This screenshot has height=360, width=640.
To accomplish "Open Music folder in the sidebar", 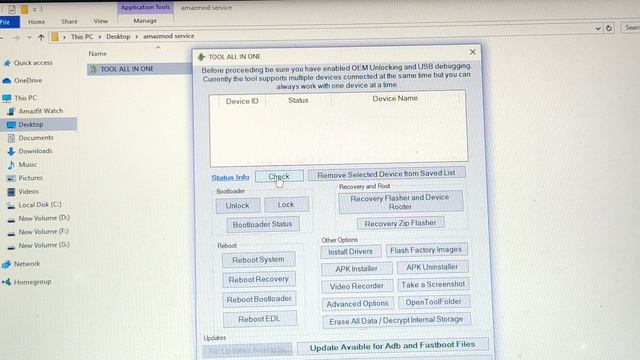I will pyautogui.click(x=28, y=164).
